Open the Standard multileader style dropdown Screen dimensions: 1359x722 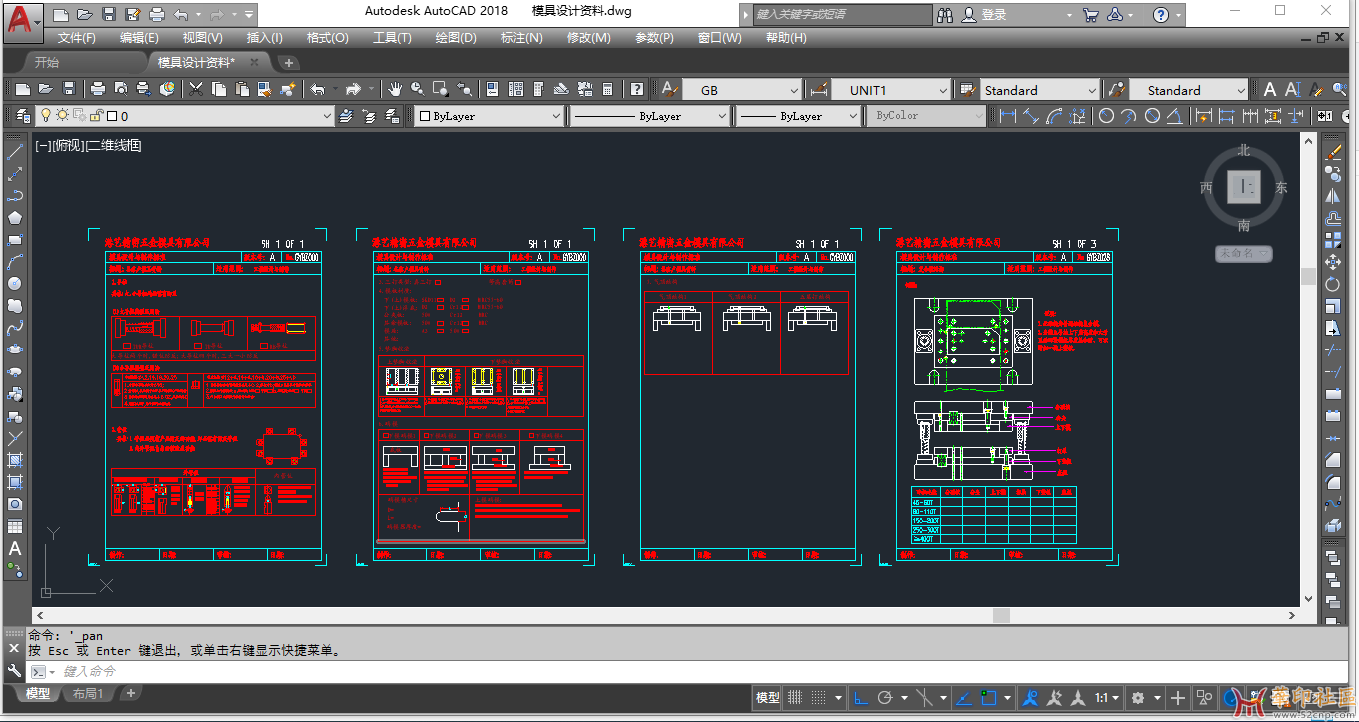(1240, 90)
